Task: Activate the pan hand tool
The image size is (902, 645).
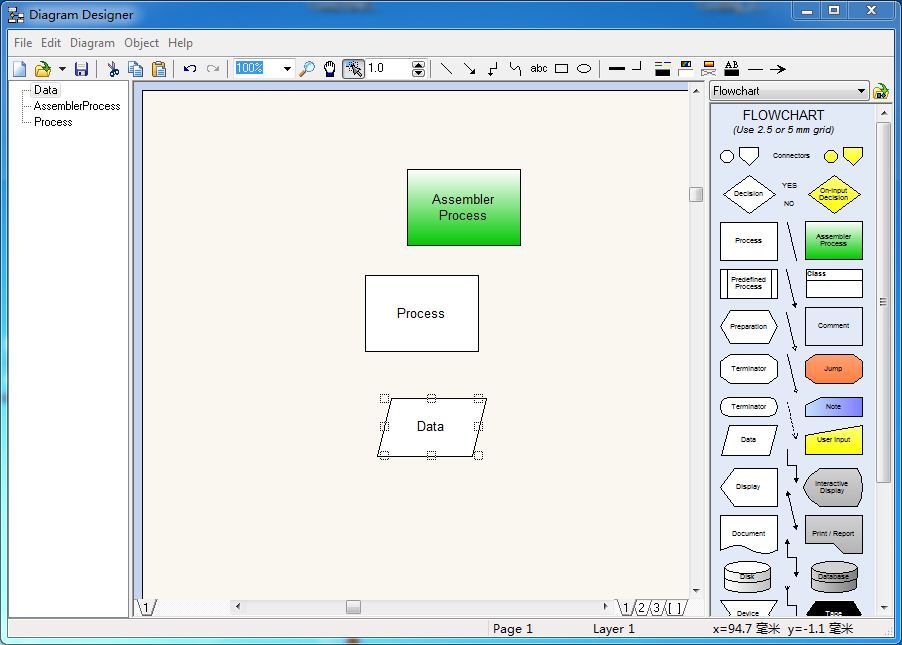Action: (x=329, y=69)
